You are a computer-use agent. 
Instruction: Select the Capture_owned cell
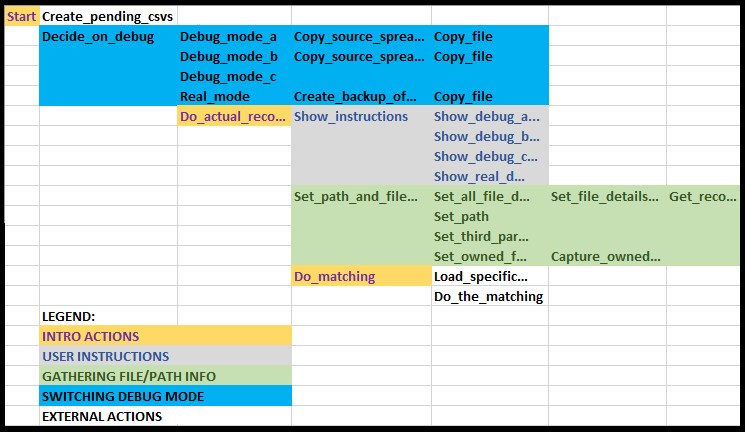tap(606, 257)
